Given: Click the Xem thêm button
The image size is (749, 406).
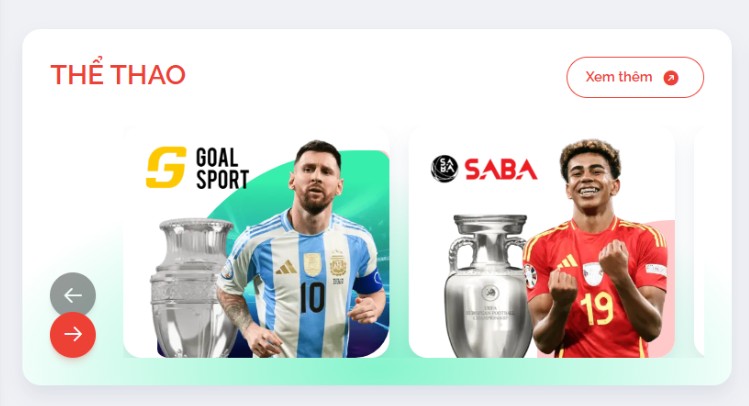Looking at the screenshot, I should pyautogui.click(x=635, y=77).
